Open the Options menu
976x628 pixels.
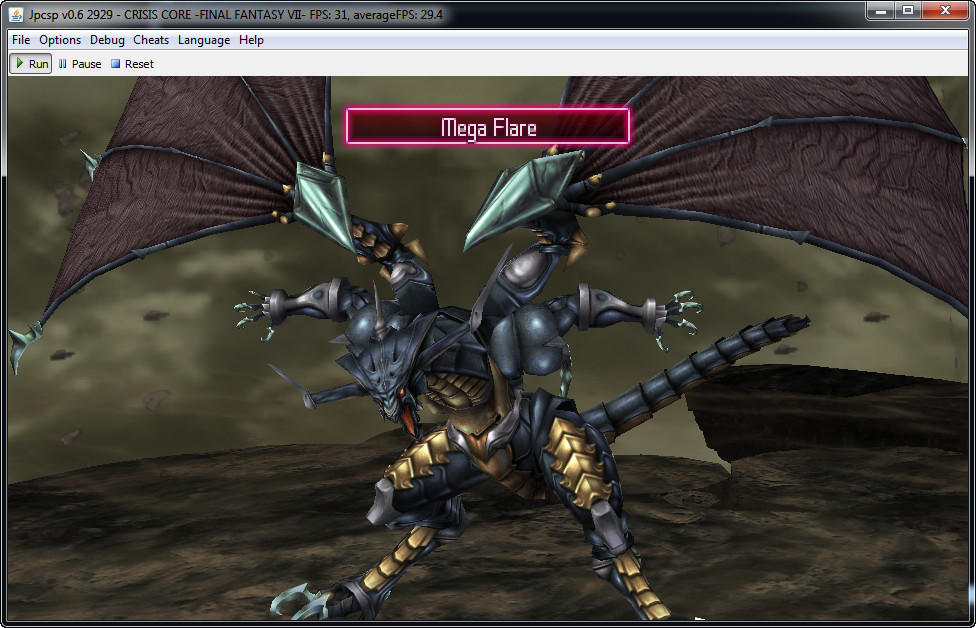pos(60,40)
